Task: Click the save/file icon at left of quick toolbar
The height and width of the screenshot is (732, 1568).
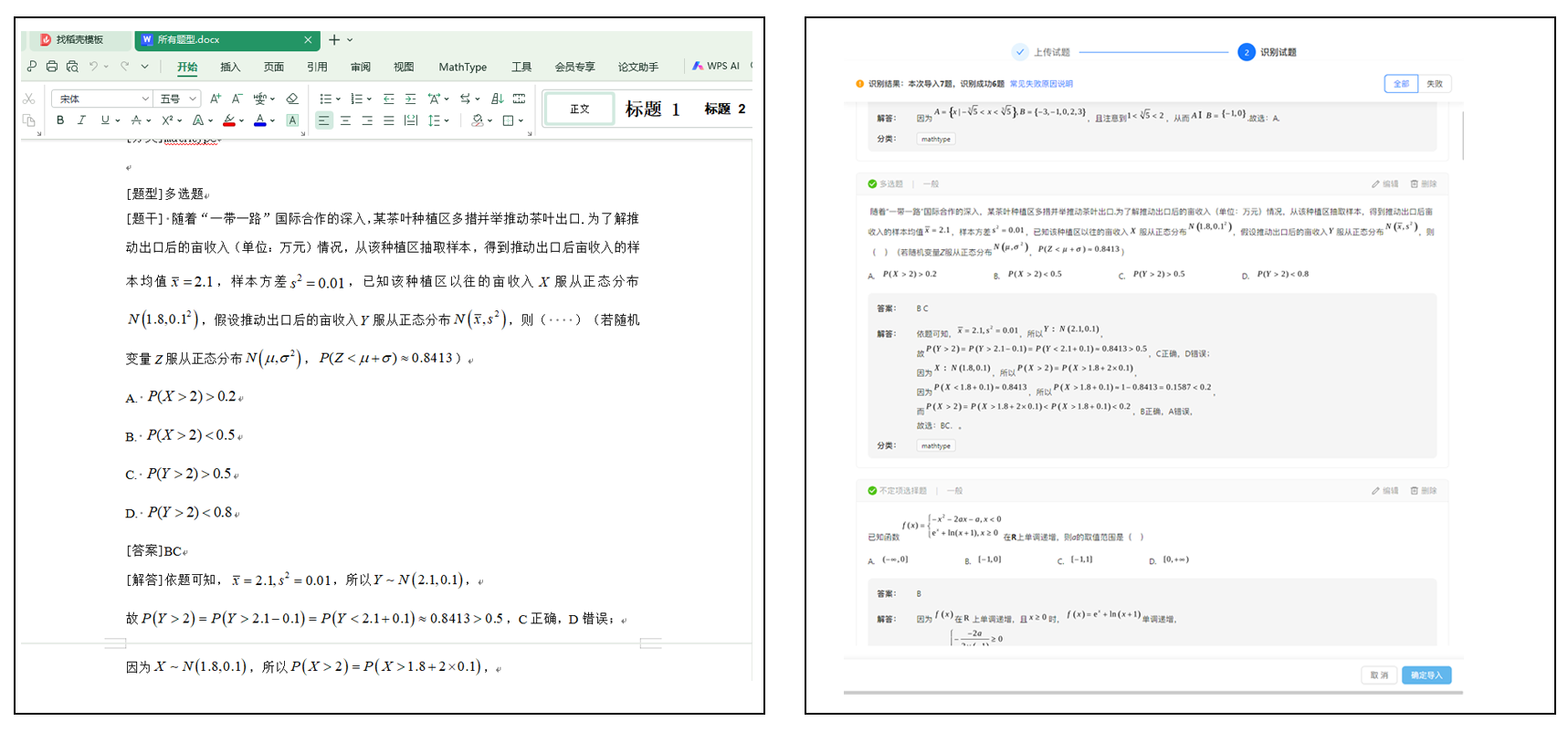Action: [31, 67]
